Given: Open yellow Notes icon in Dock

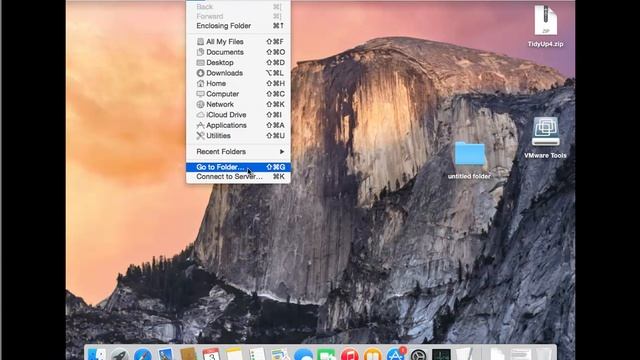Looking at the screenshot, I should tap(234, 355).
